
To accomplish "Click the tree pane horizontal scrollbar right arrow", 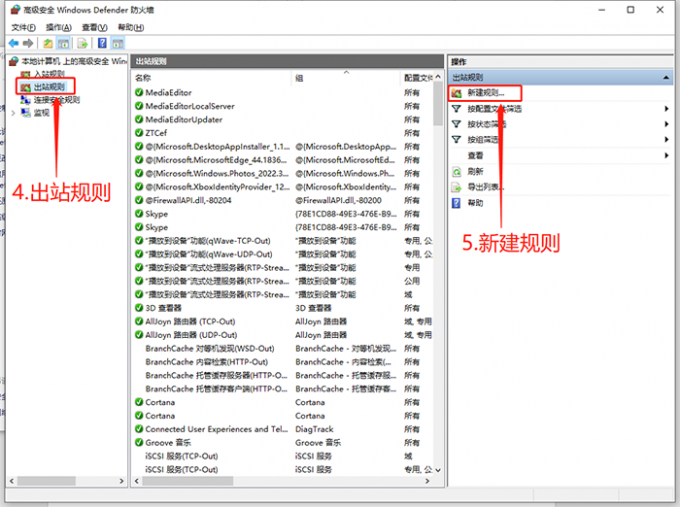I will (x=121, y=481).
